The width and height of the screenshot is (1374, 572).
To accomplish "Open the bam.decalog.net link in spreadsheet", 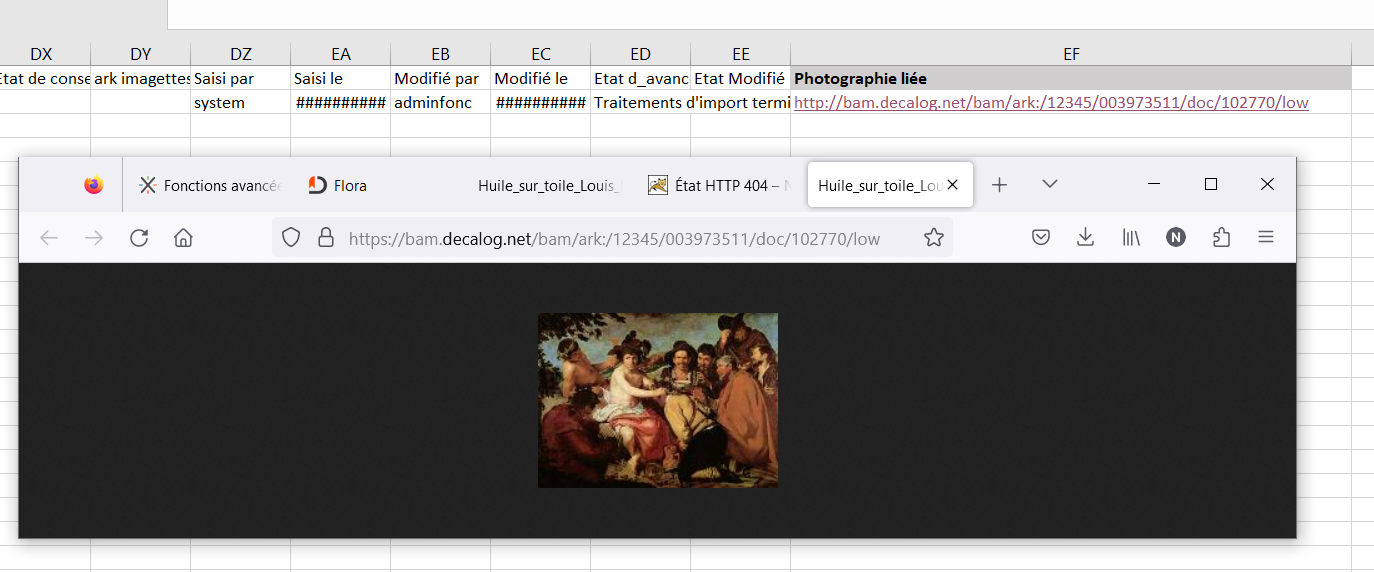I will tap(1051, 102).
